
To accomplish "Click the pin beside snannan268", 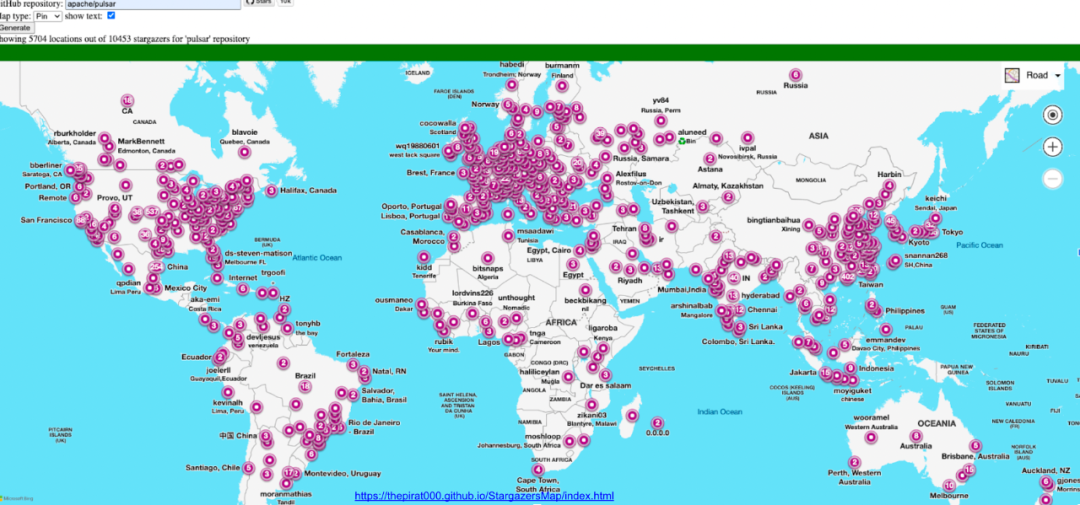I will pyautogui.click(x=894, y=261).
